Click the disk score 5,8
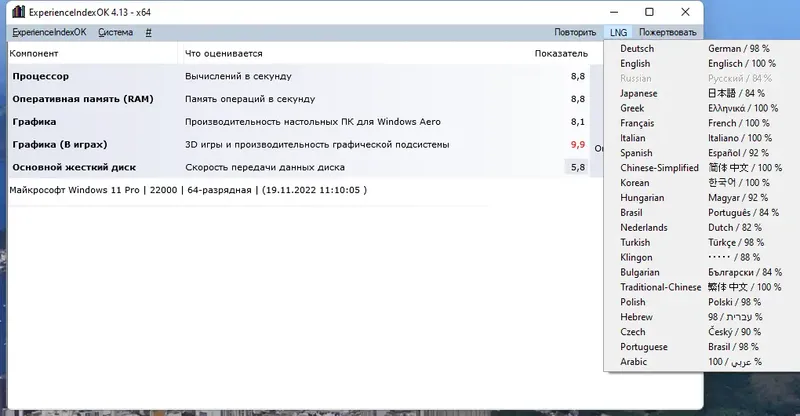The width and height of the screenshot is (800, 416). [x=578, y=167]
